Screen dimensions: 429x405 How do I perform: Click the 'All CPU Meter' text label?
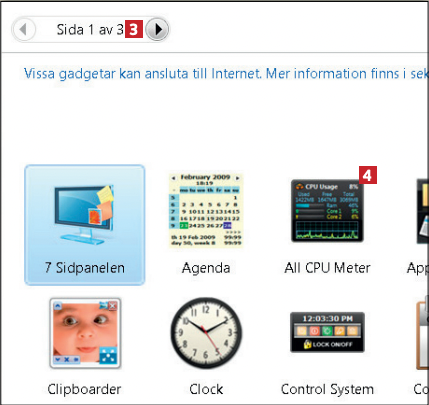(x=327, y=268)
